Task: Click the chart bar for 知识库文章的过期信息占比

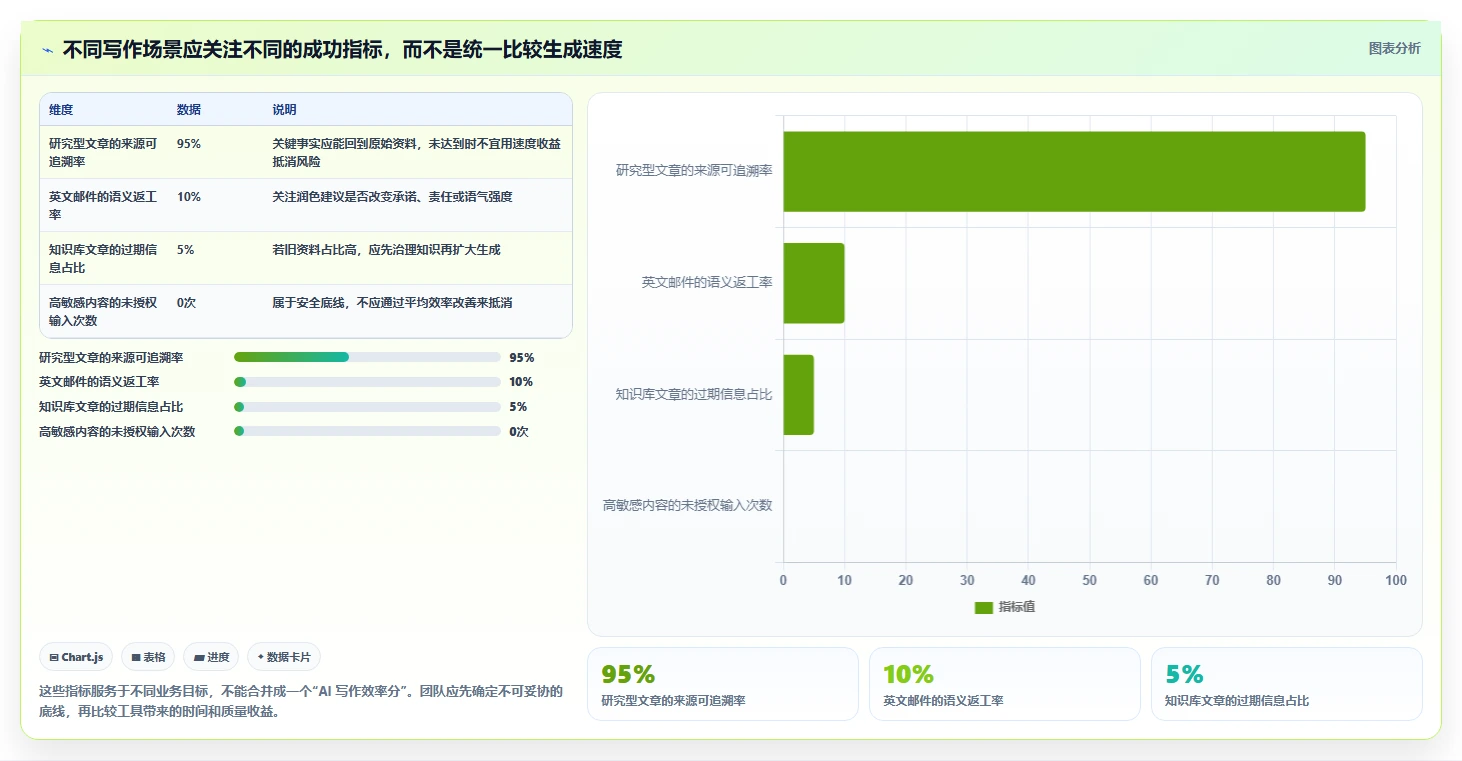Action: (798, 395)
